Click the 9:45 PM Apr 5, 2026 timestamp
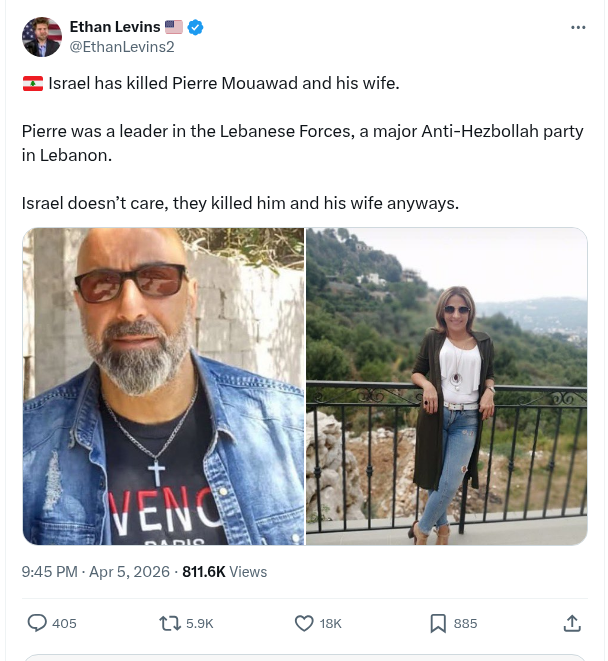This screenshot has width=608, height=661. (x=96, y=572)
